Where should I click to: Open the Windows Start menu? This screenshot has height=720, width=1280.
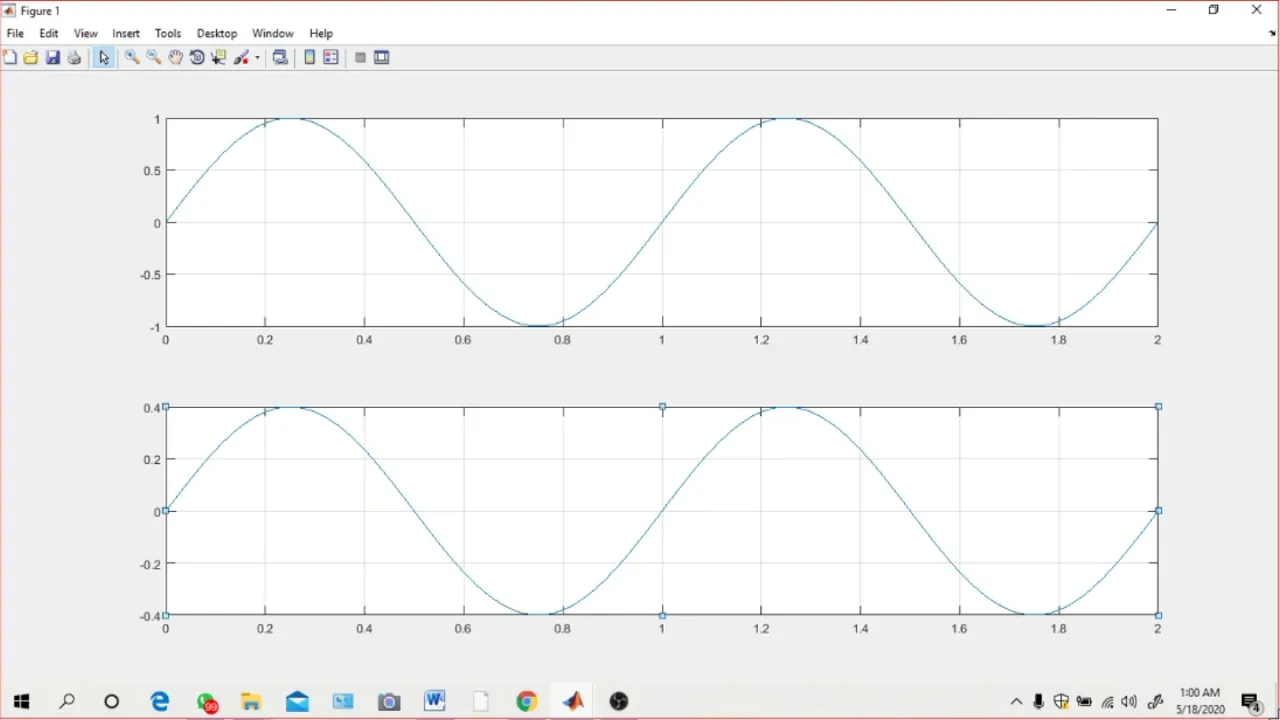click(21, 702)
